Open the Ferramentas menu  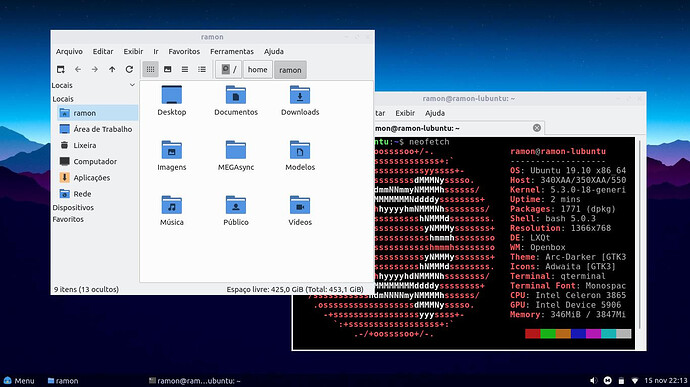pos(232,52)
